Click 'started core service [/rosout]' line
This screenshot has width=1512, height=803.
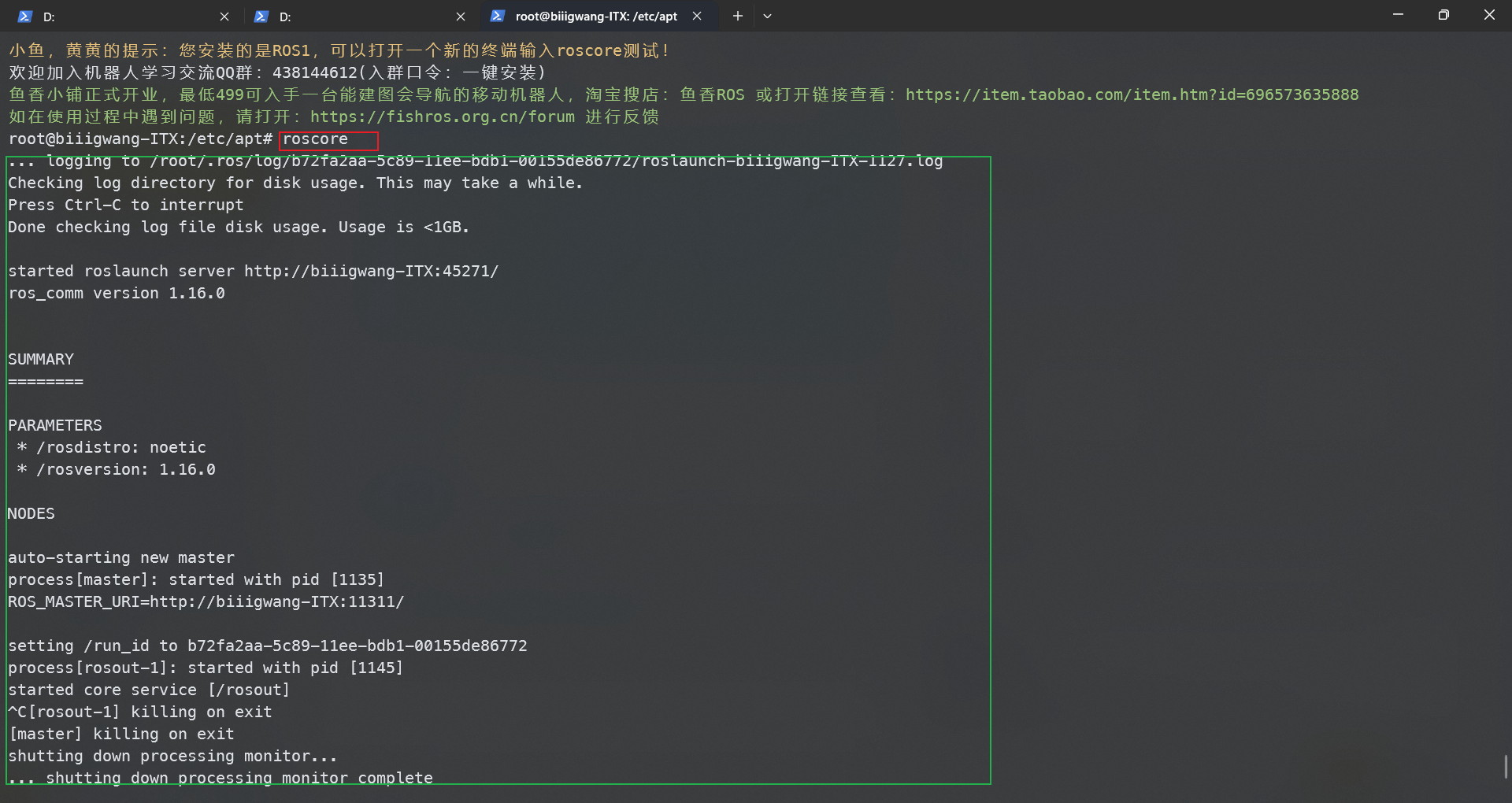pyautogui.click(x=149, y=690)
